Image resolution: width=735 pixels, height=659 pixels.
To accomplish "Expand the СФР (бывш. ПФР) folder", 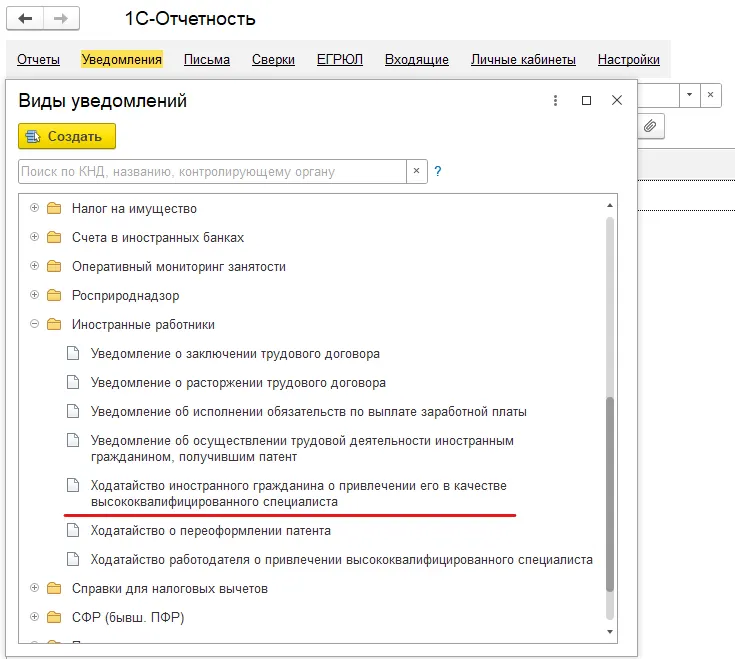I will 34,617.
